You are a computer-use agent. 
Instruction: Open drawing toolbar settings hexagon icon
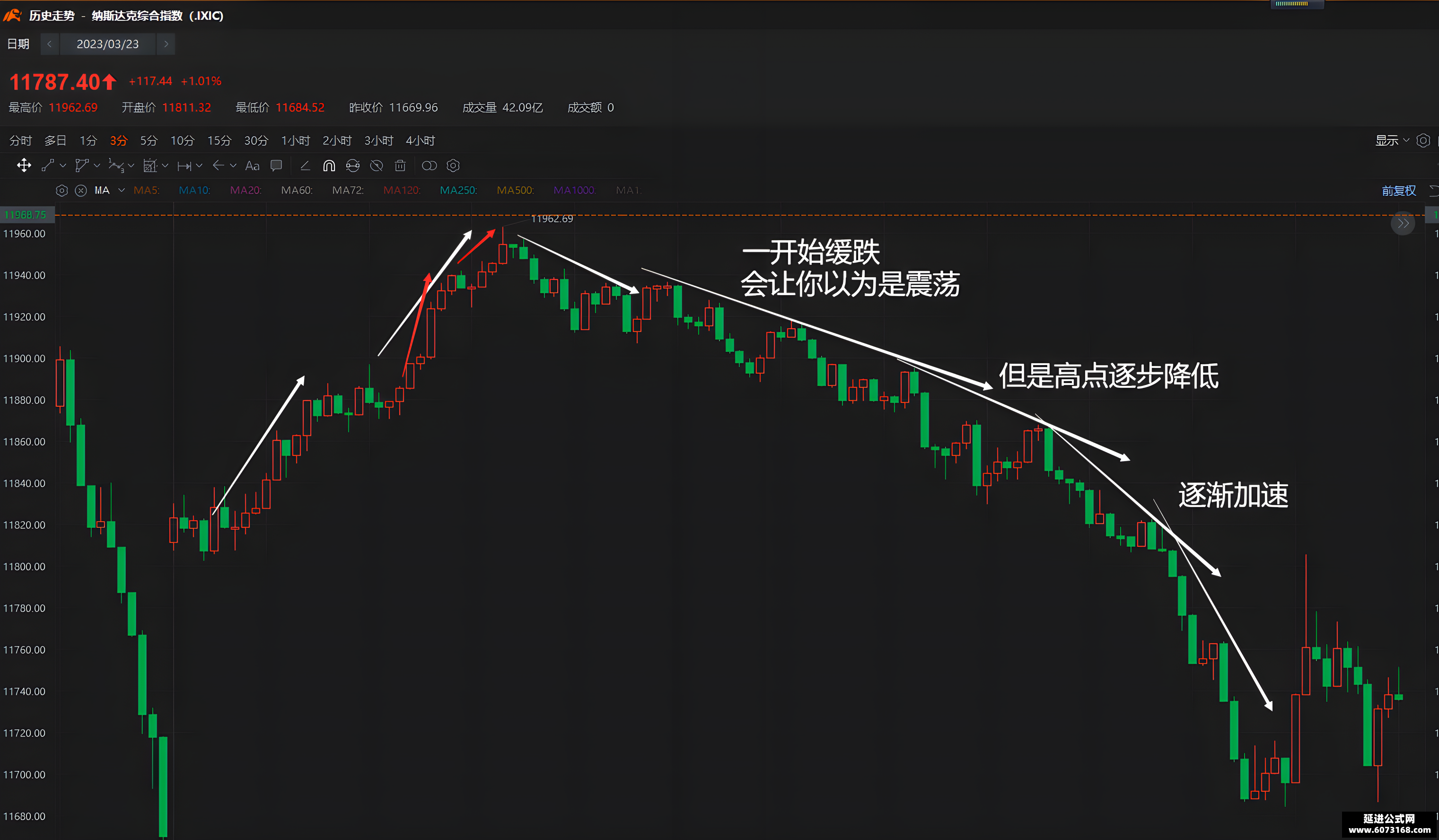click(x=453, y=166)
